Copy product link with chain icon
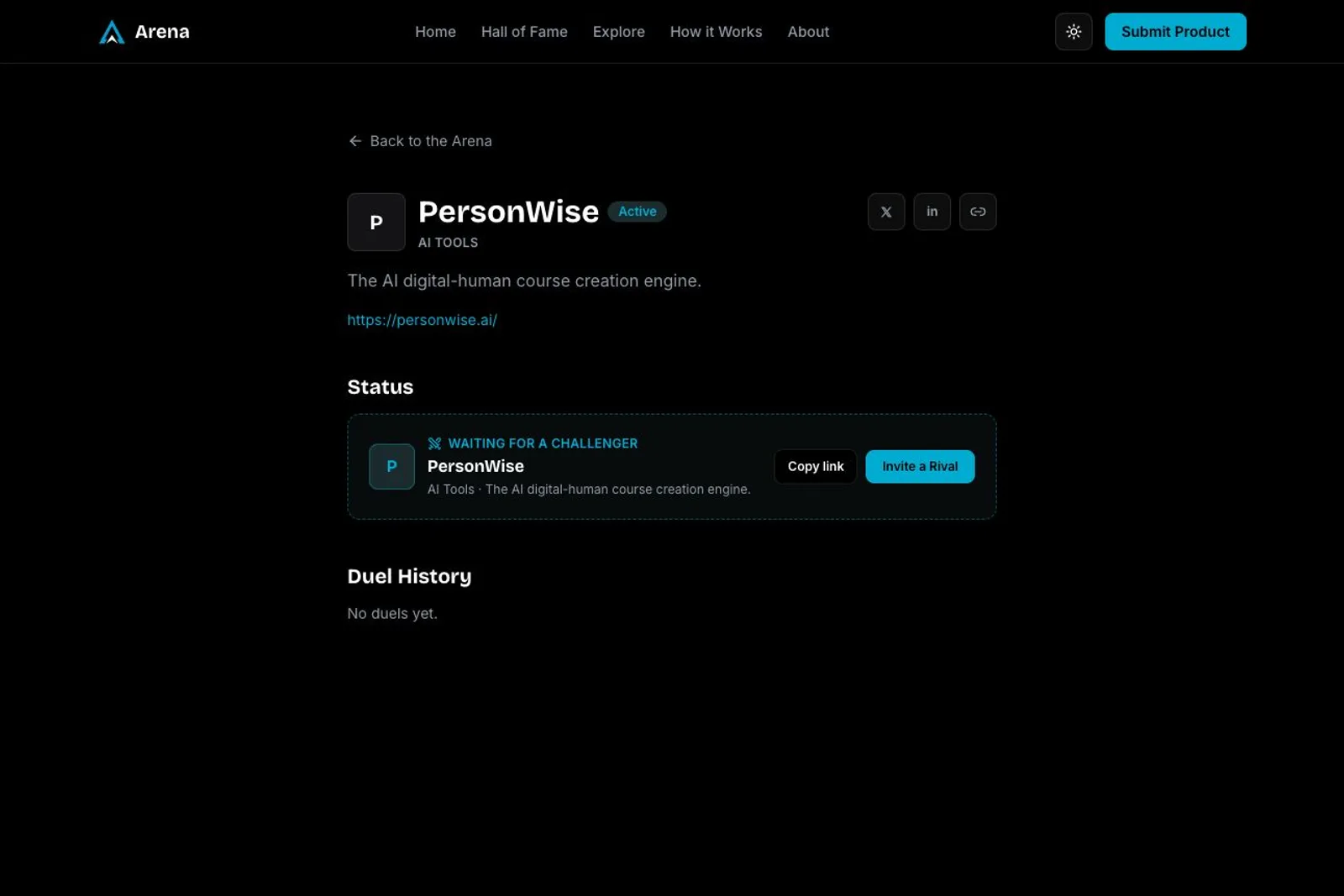The width and height of the screenshot is (1344, 896). point(978,212)
